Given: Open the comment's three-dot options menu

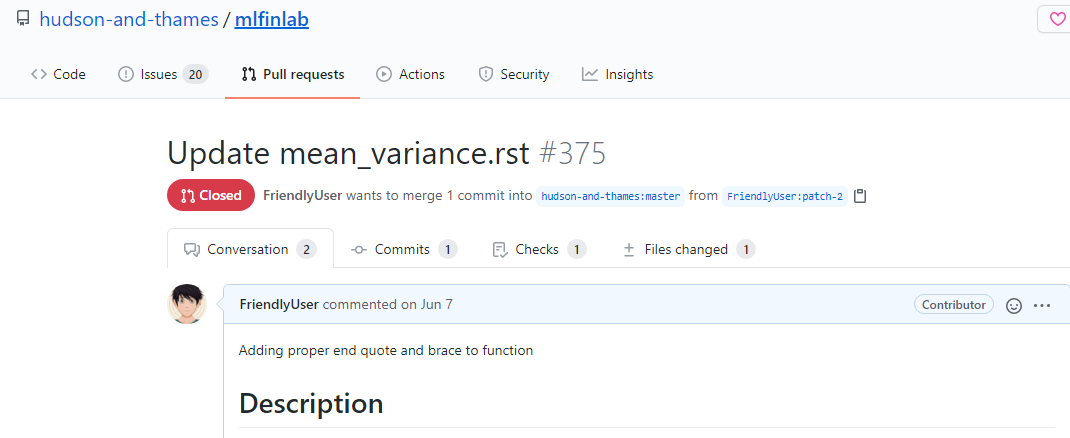Looking at the screenshot, I should pos(1042,305).
